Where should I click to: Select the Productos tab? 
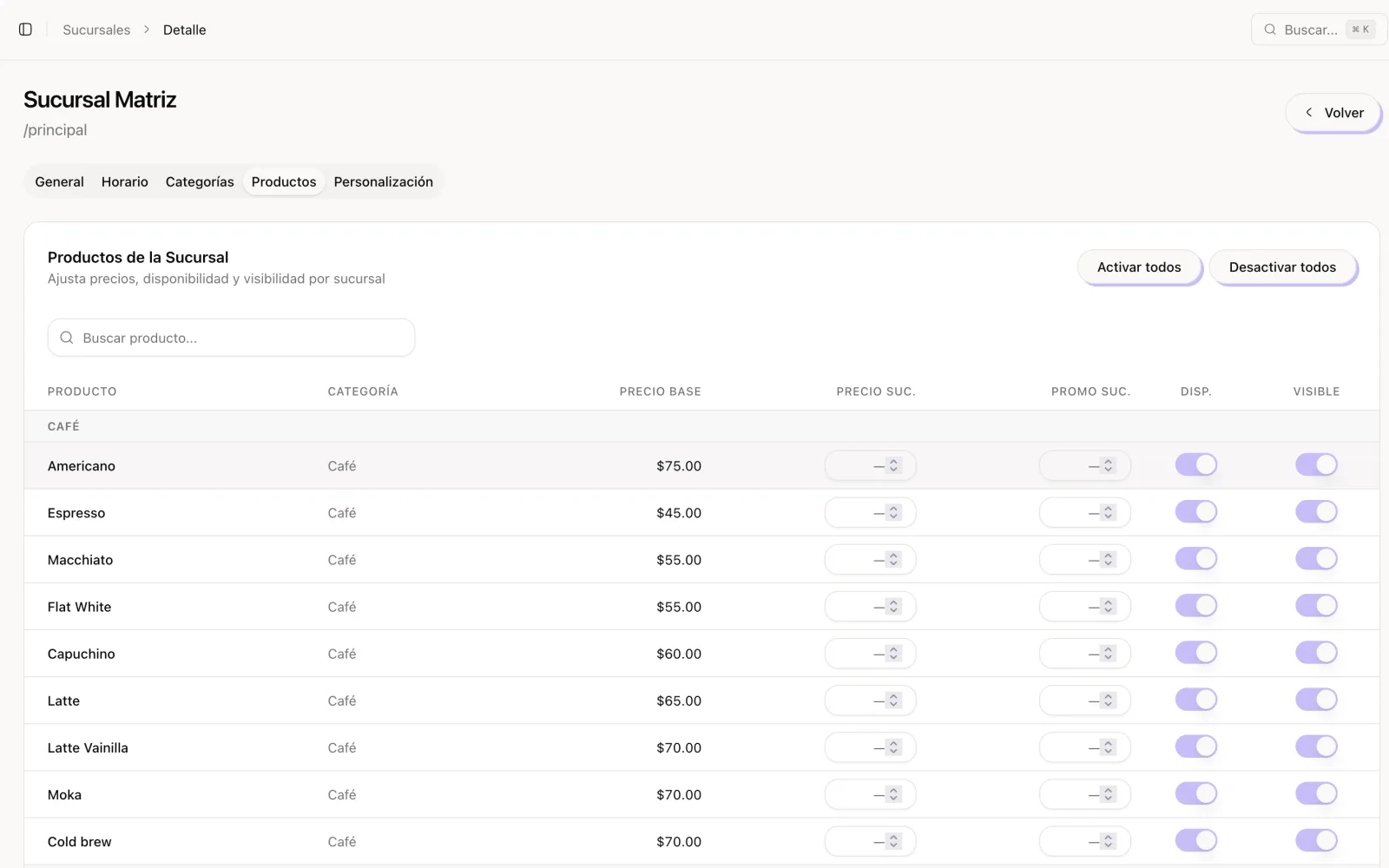(x=284, y=181)
